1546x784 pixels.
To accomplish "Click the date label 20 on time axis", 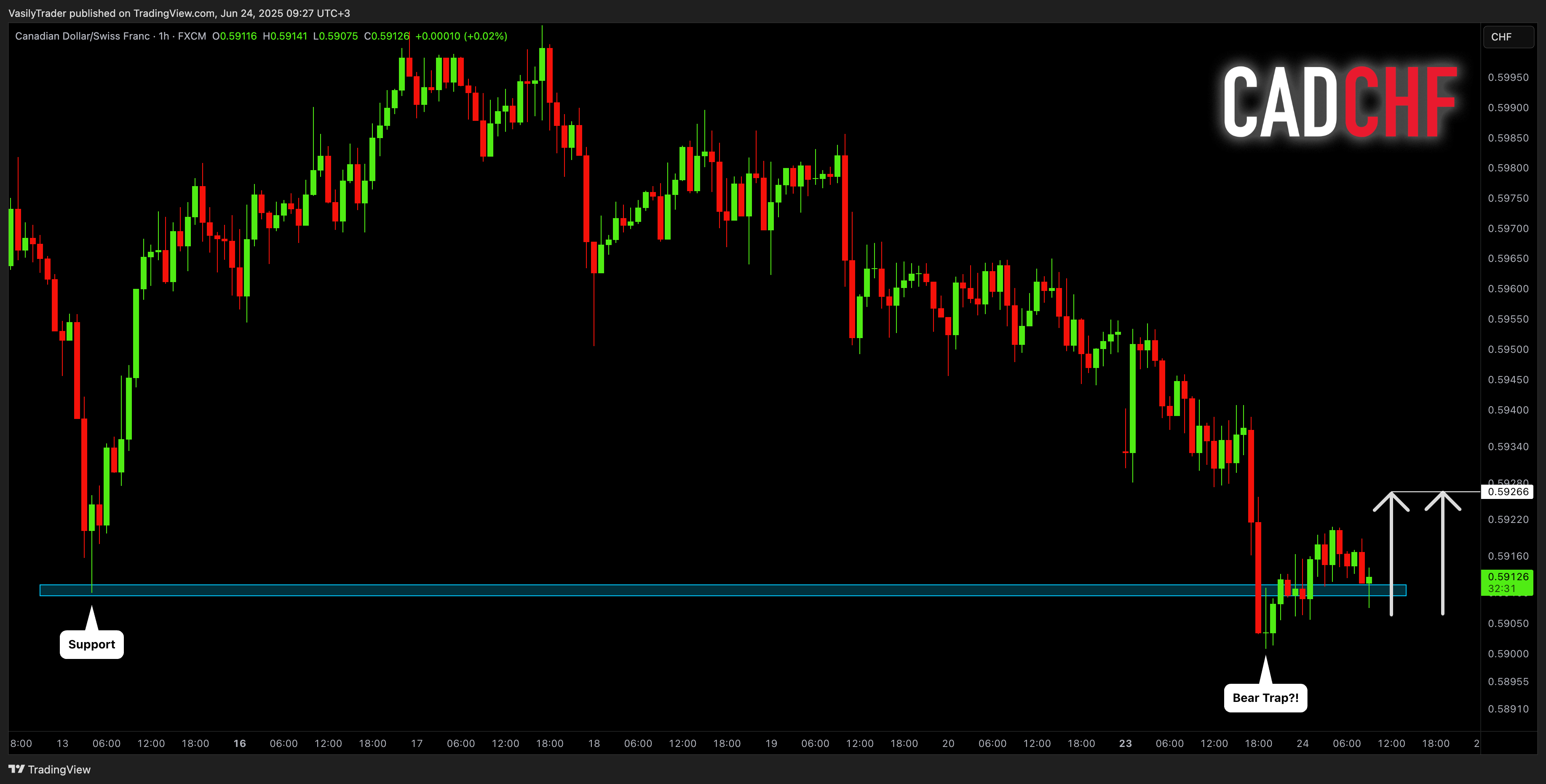I will coord(948,743).
